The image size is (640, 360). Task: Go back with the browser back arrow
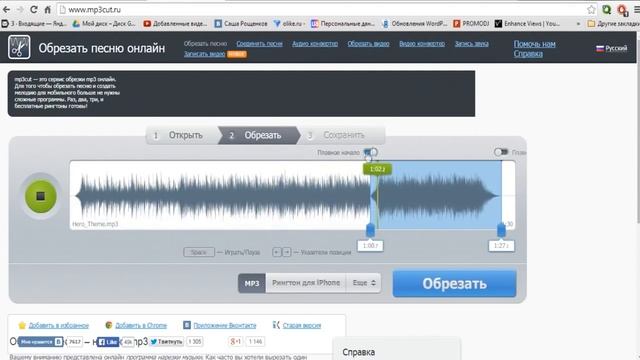pos(7,9)
